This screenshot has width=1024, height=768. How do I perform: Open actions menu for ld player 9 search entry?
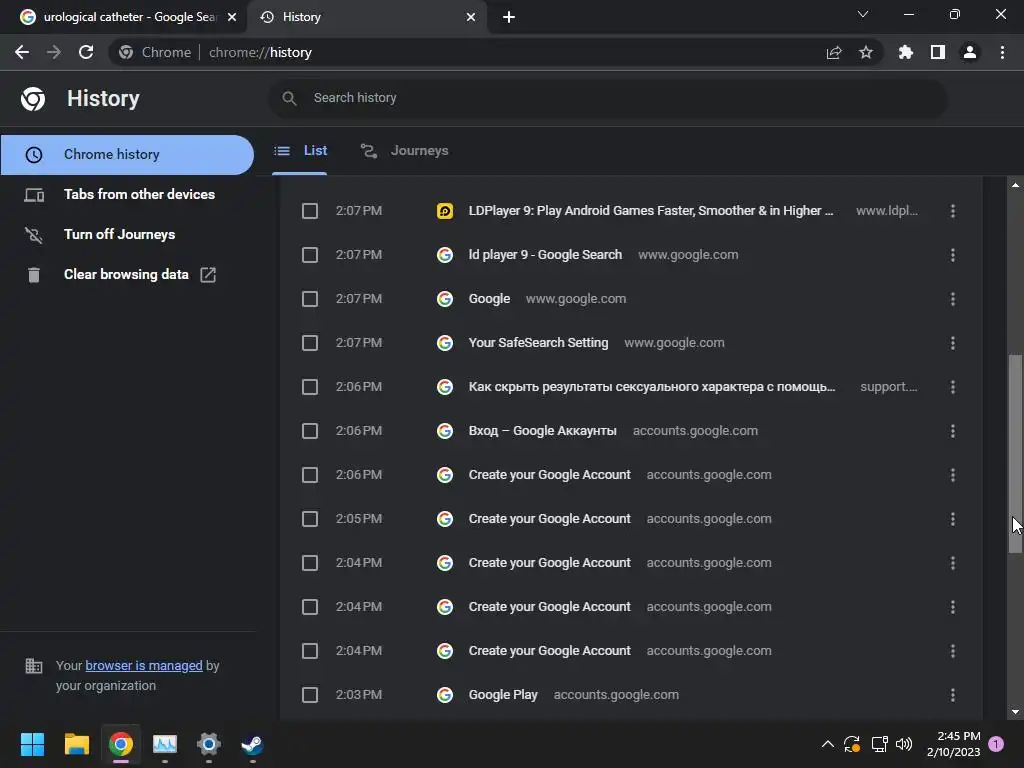click(x=953, y=255)
